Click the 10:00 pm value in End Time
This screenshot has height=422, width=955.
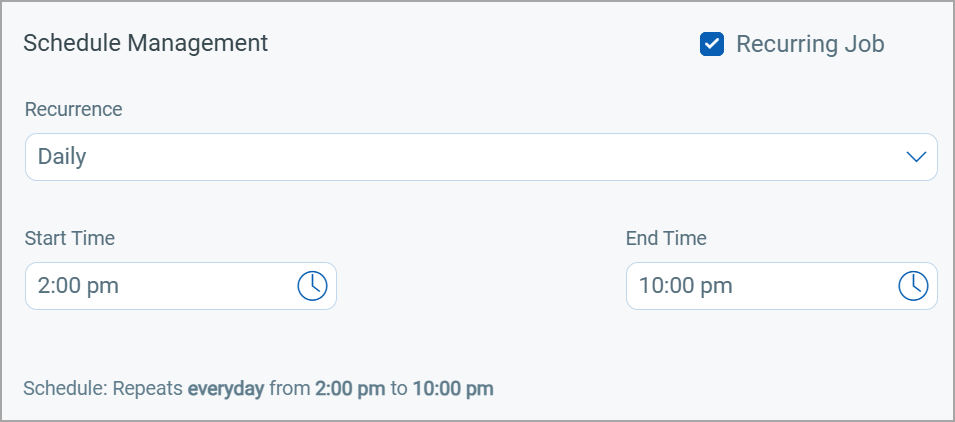click(x=685, y=286)
